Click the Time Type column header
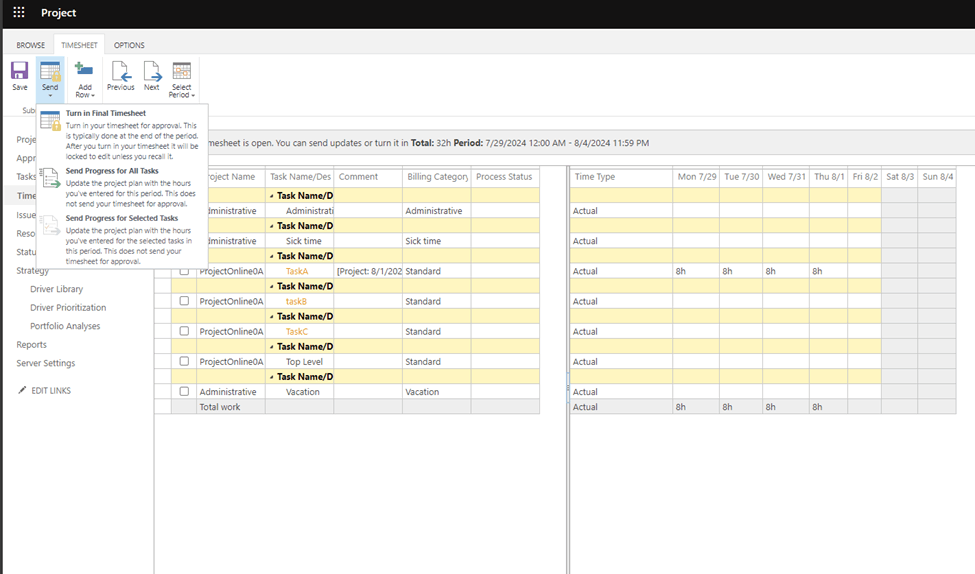This screenshot has width=975, height=574. tap(621, 177)
